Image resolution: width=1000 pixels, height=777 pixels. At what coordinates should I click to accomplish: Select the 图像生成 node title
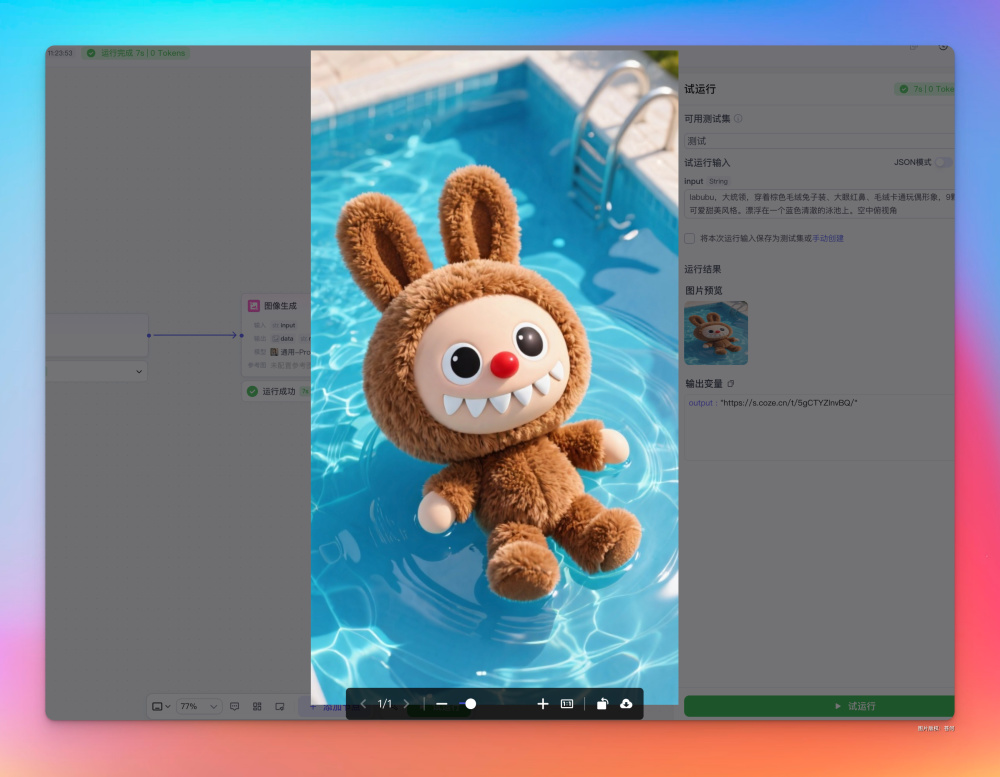point(280,306)
